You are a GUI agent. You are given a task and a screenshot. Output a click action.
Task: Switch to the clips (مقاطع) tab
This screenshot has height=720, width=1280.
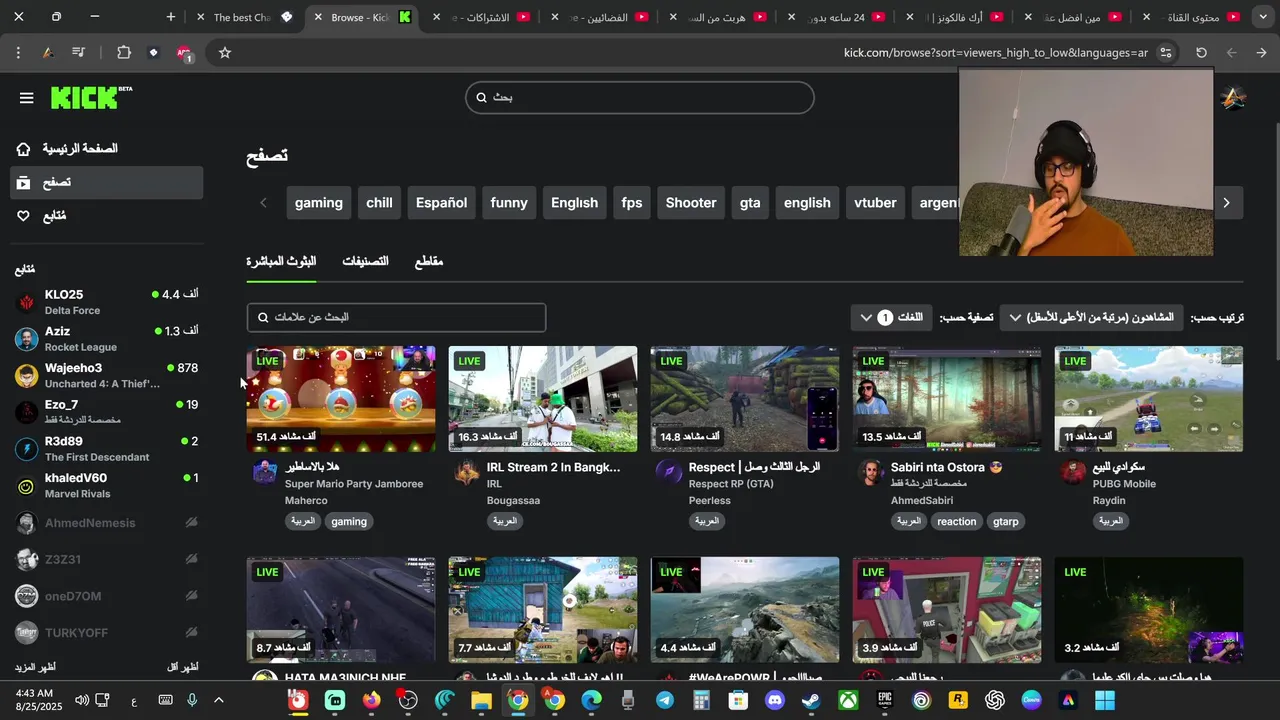429,261
